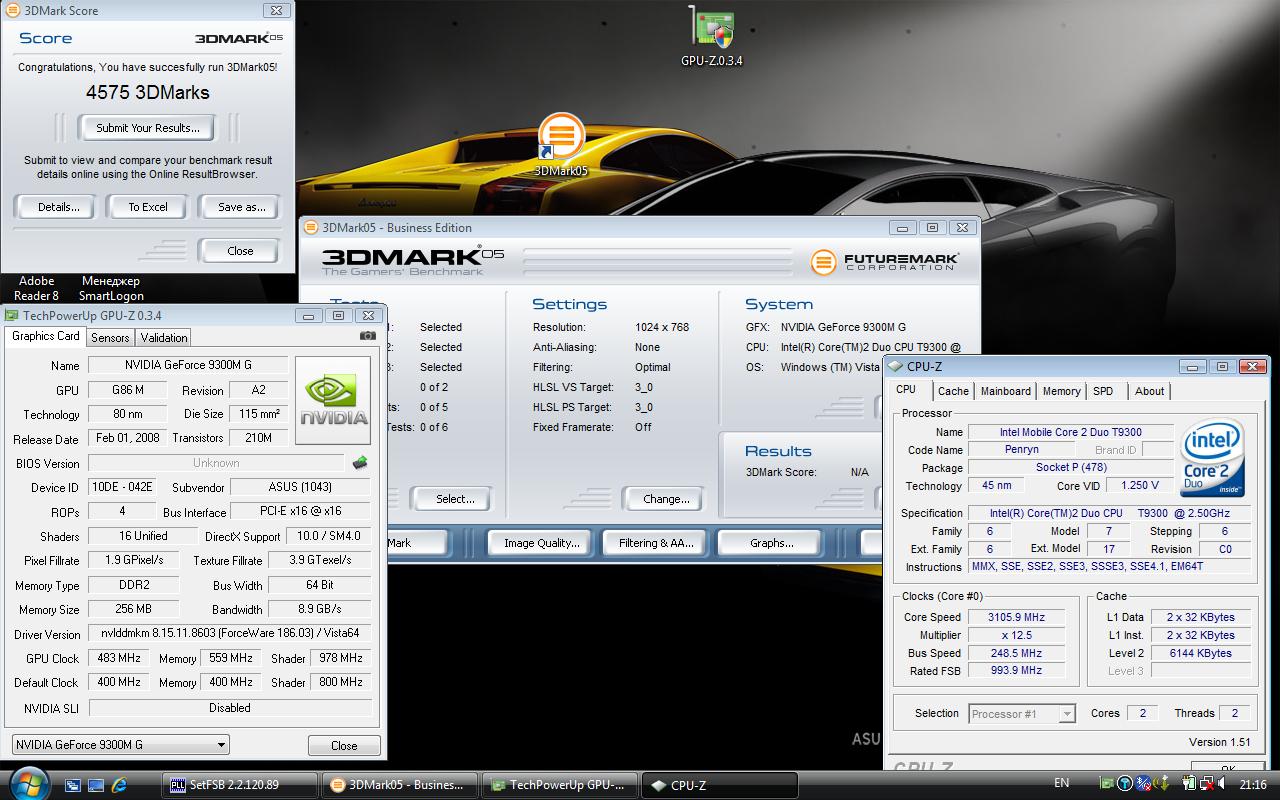
Task: Switch to Sensors tab in GPU-Z
Action: 110,338
